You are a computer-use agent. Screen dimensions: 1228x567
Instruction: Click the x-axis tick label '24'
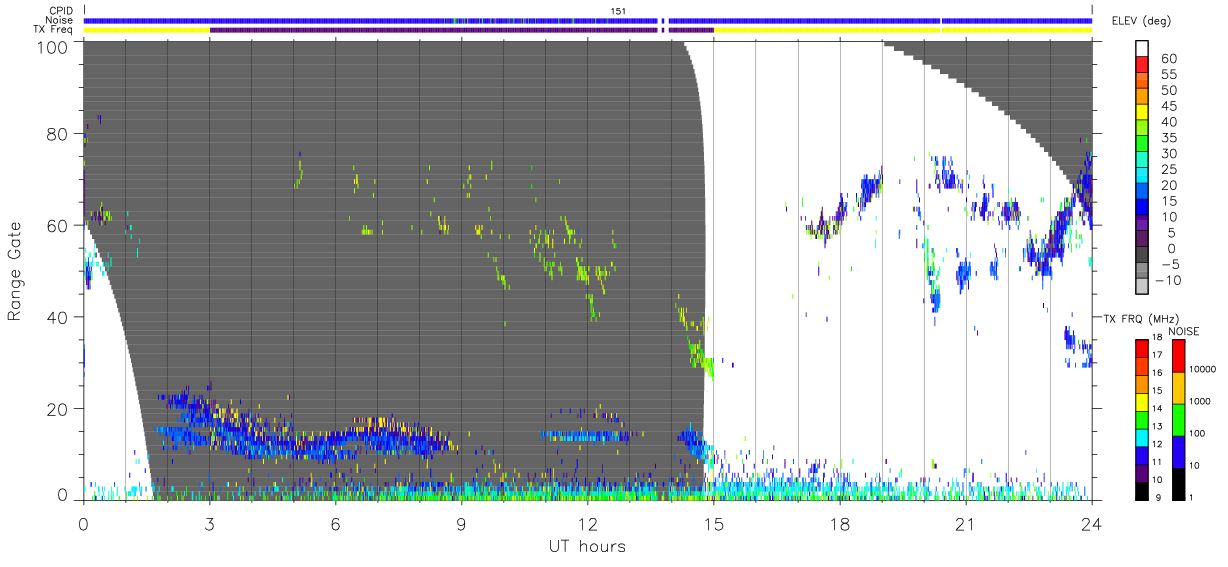tap(1091, 525)
